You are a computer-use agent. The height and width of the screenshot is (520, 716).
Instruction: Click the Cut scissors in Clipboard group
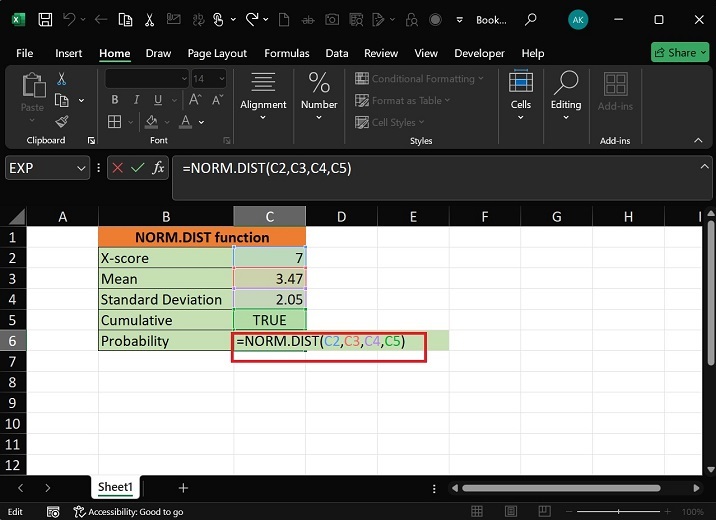[x=62, y=79]
